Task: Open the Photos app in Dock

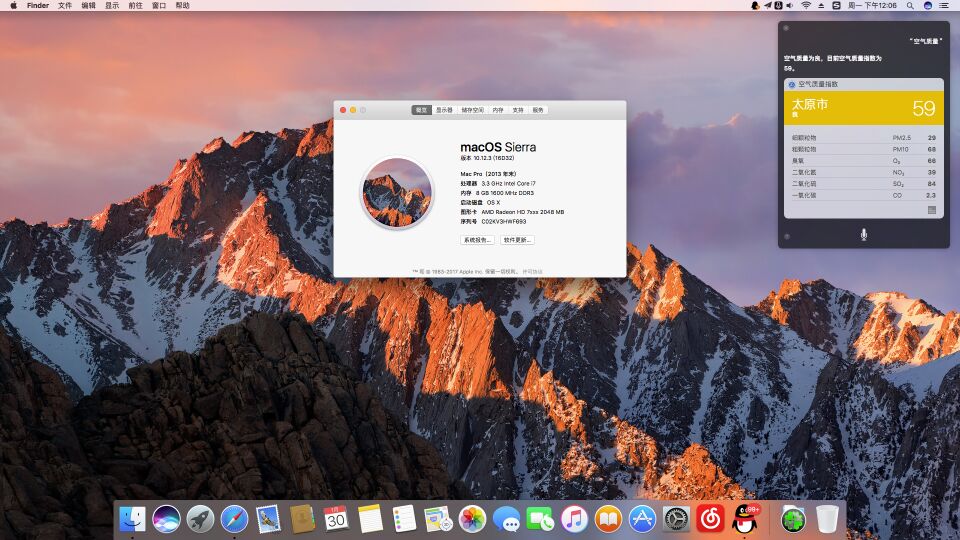Action: [472, 518]
